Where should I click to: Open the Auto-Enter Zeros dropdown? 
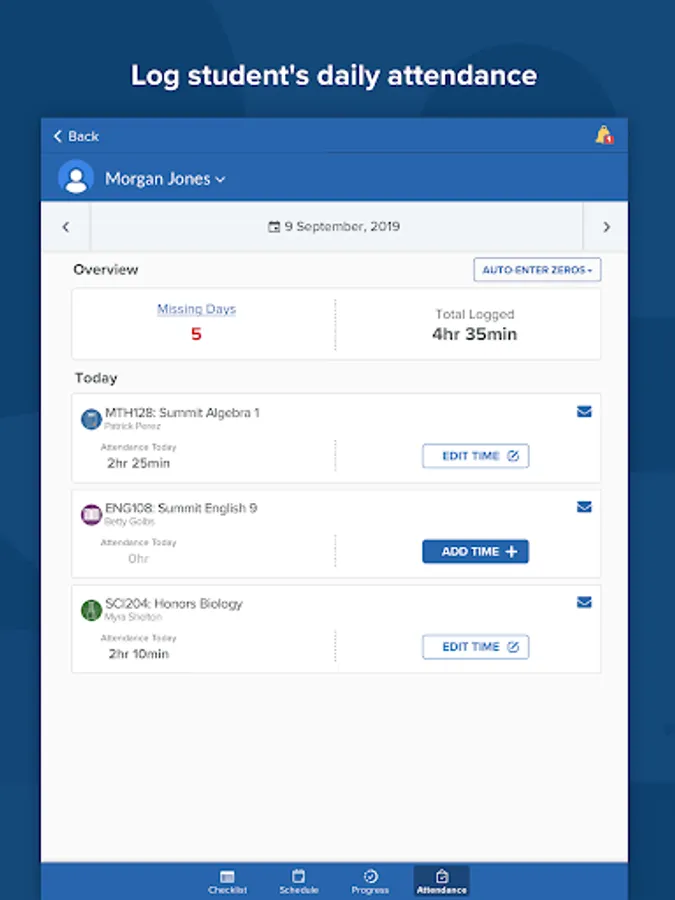pyautogui.click(x=537, y=270)
